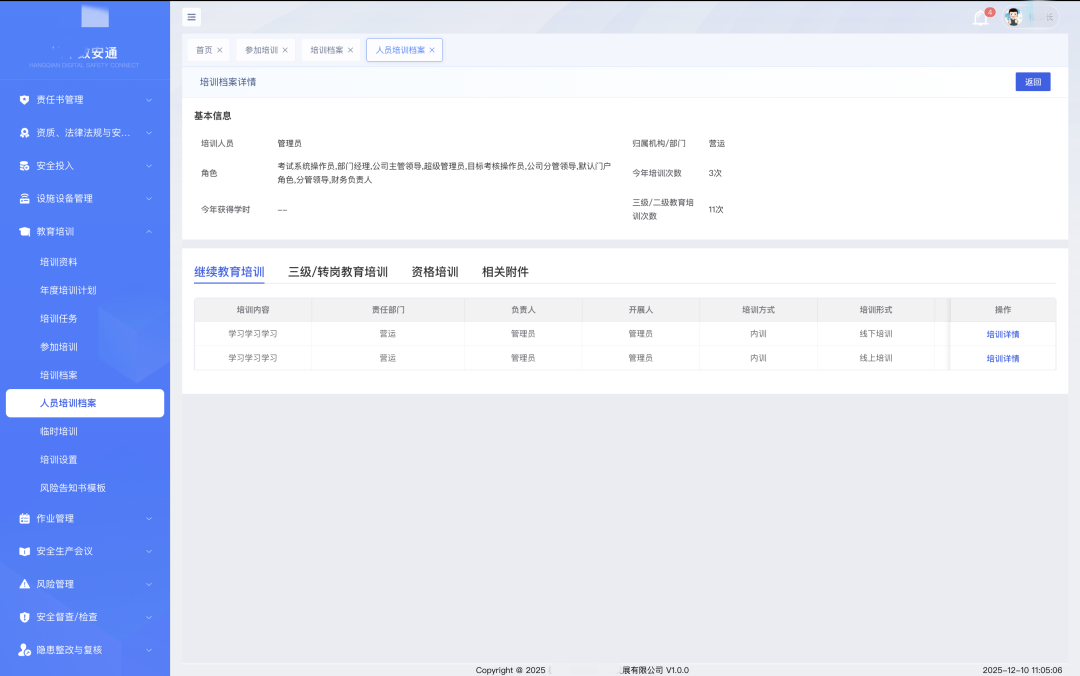This screenshot has height=676, width=1080.
Task: Click the 返回 button
Action: pyautogui.click(x=1032, y=82)
